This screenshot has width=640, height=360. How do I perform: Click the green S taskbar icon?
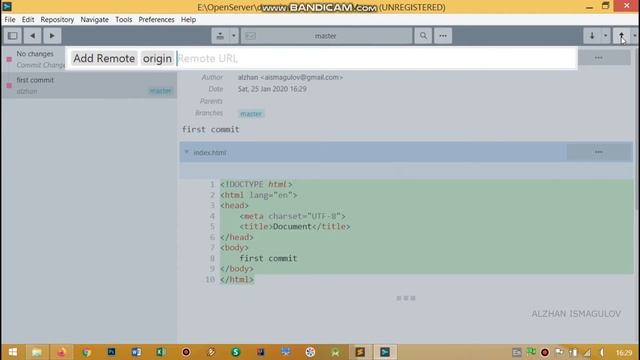[x=236, y=352]
